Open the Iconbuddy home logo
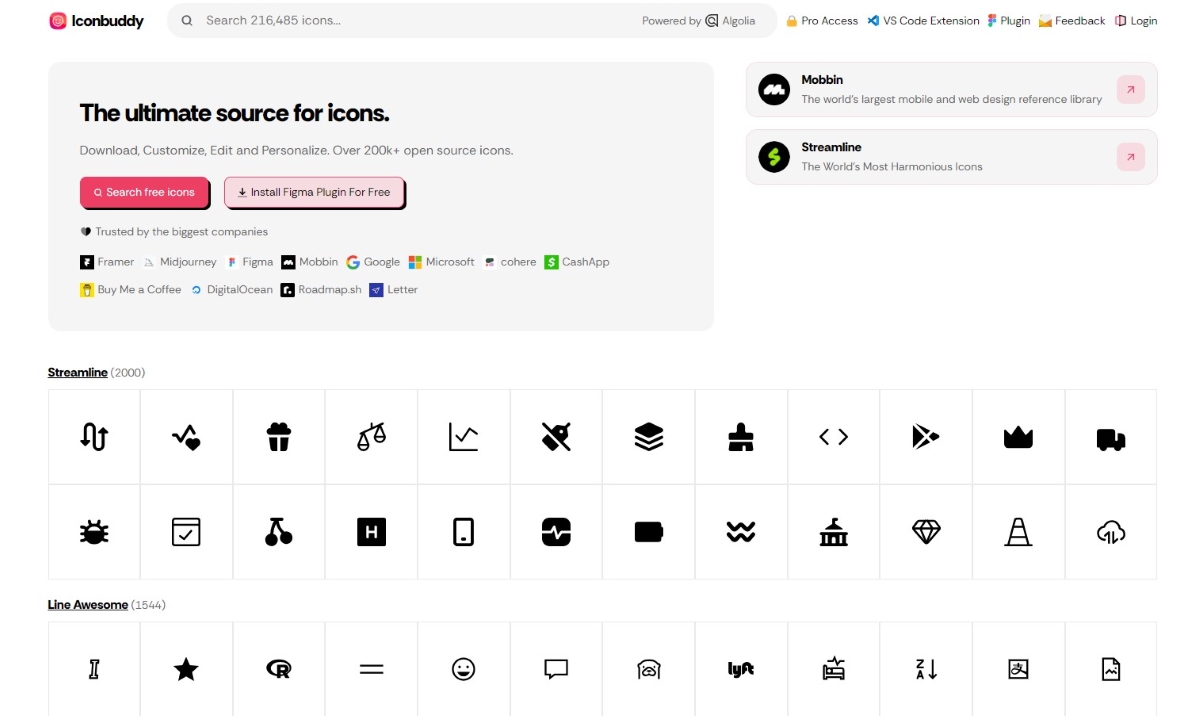The image size is (1200, 716). (x=96, y=20)
